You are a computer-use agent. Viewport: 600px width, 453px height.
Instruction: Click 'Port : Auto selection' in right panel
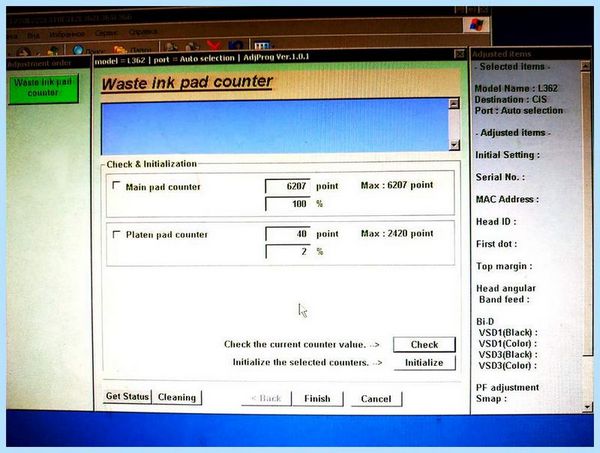tap(519, 111)
